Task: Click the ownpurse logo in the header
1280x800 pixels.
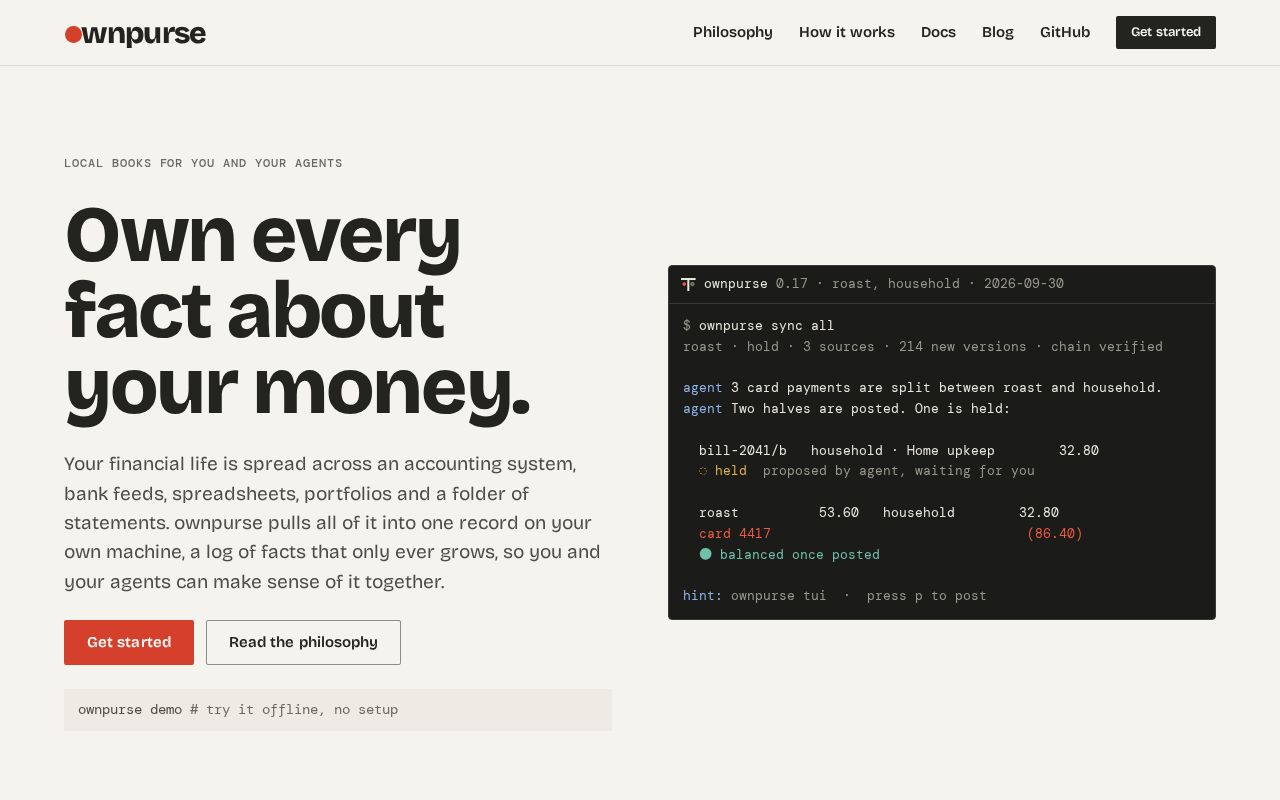Action: (135, 35)
